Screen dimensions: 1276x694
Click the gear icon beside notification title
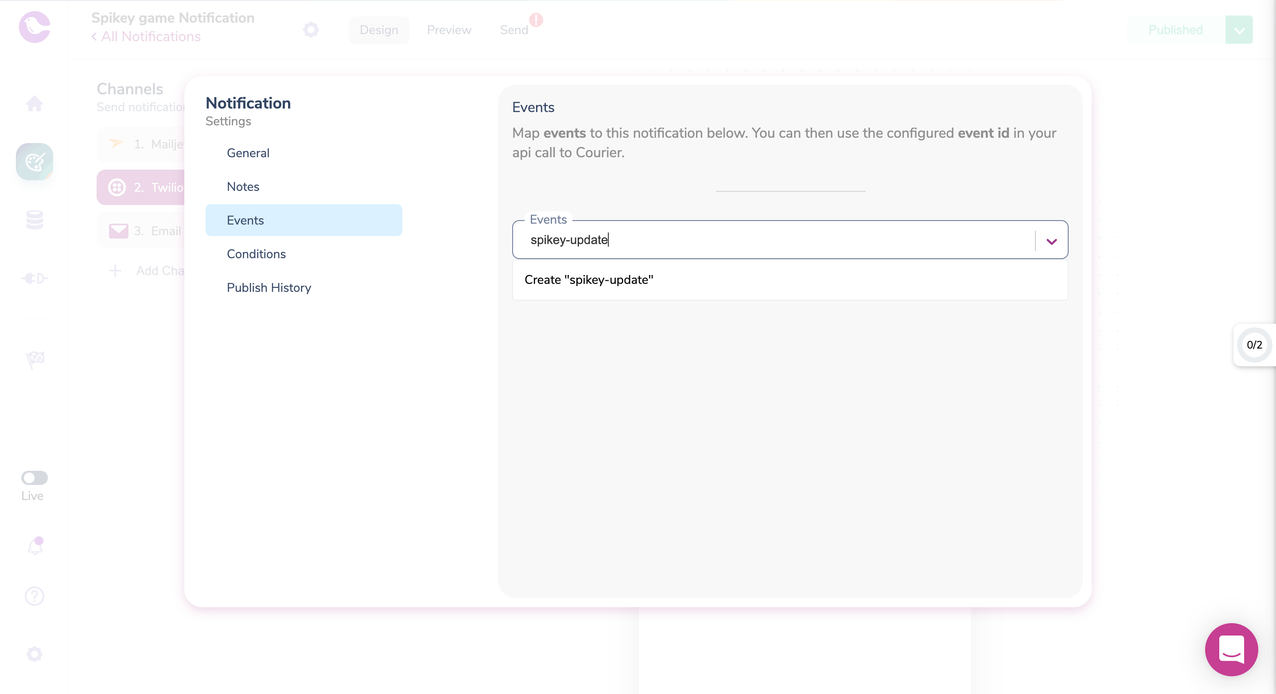(311, 30)
